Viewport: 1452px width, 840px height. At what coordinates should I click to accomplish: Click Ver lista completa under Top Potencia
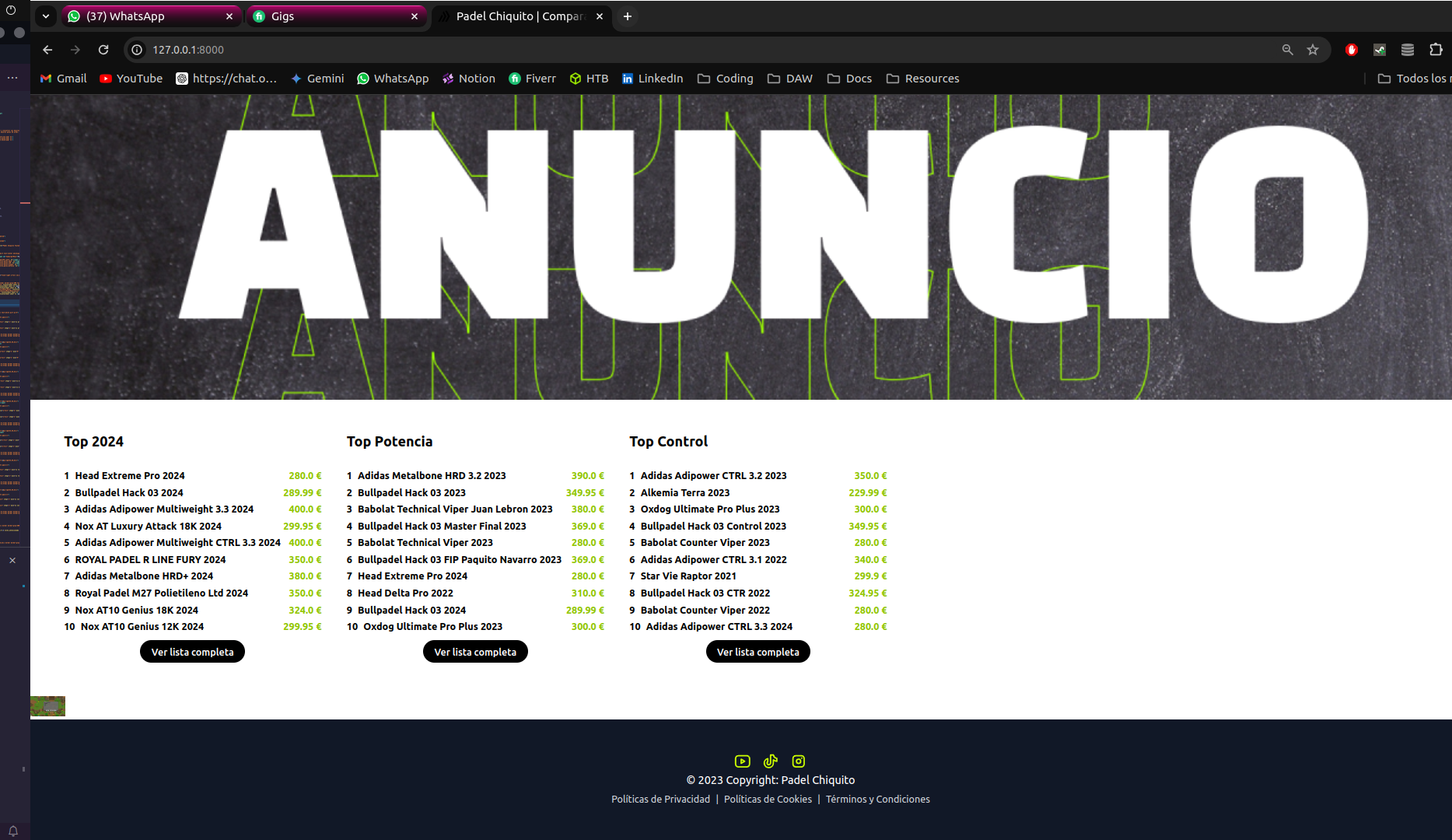pos(475,652)
